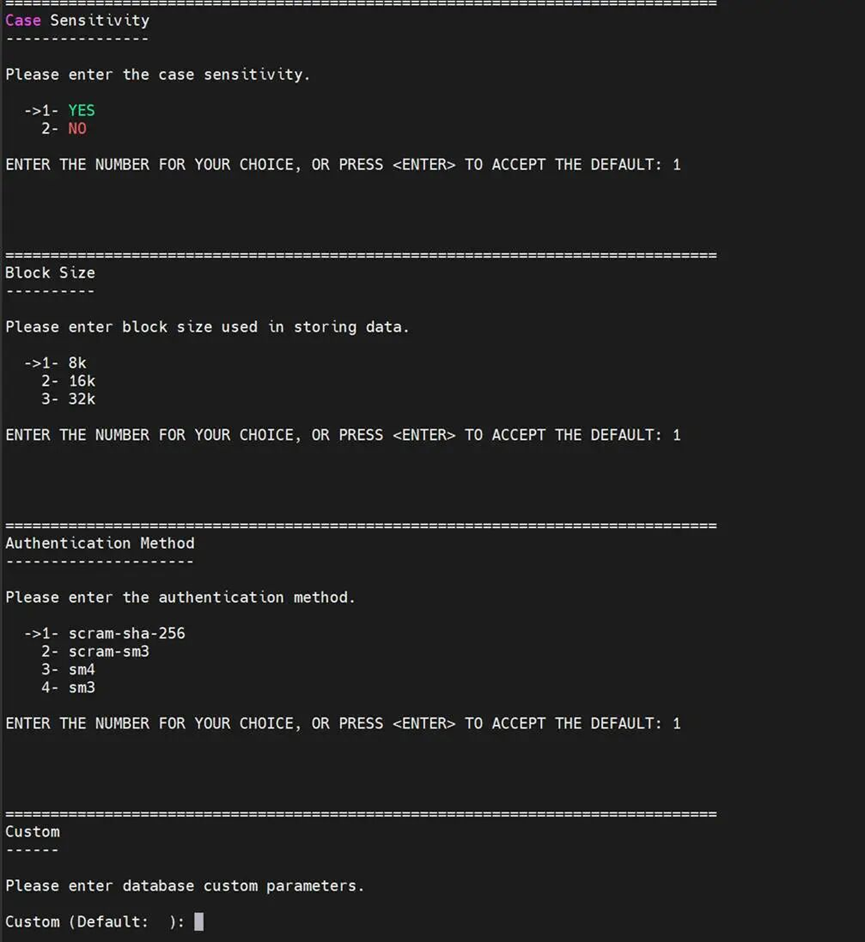Screen dimensions: 865x942
Task: Click the default-choice prompt under scram options
Action: [343, 723]
